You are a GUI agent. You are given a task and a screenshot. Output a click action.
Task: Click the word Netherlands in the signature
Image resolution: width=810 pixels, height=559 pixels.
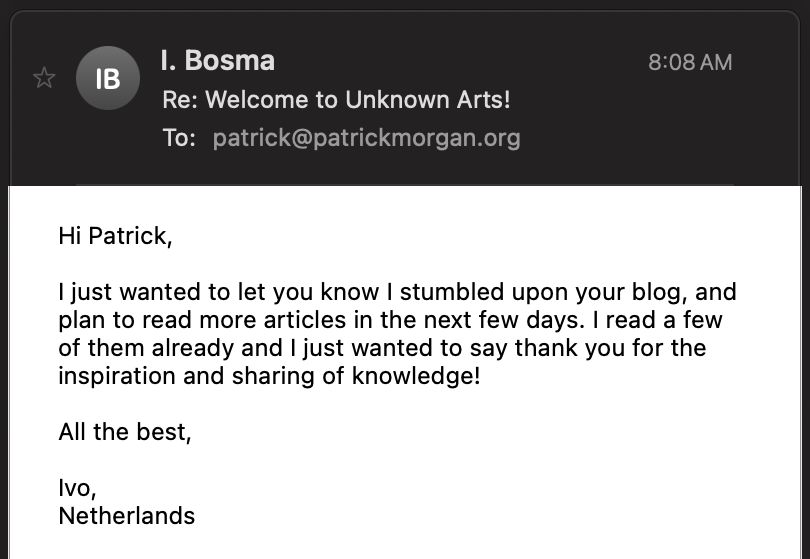click(127, 516)
